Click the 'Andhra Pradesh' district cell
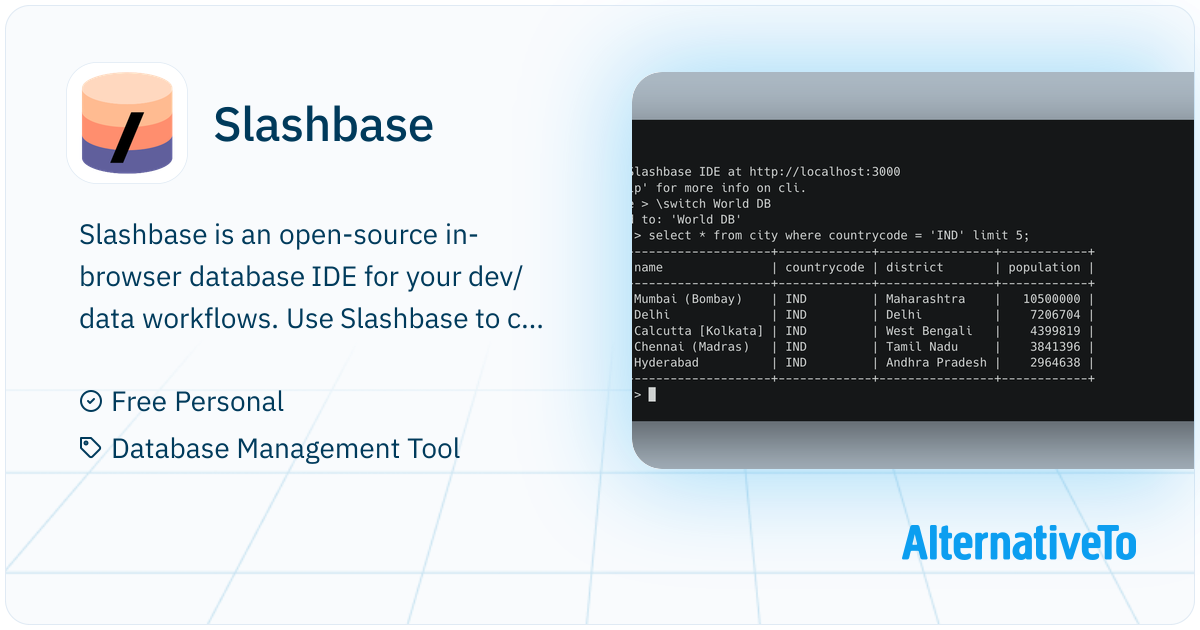This screenshot has height=630, width=1200. pyautogui.click(x=936, y=363)
